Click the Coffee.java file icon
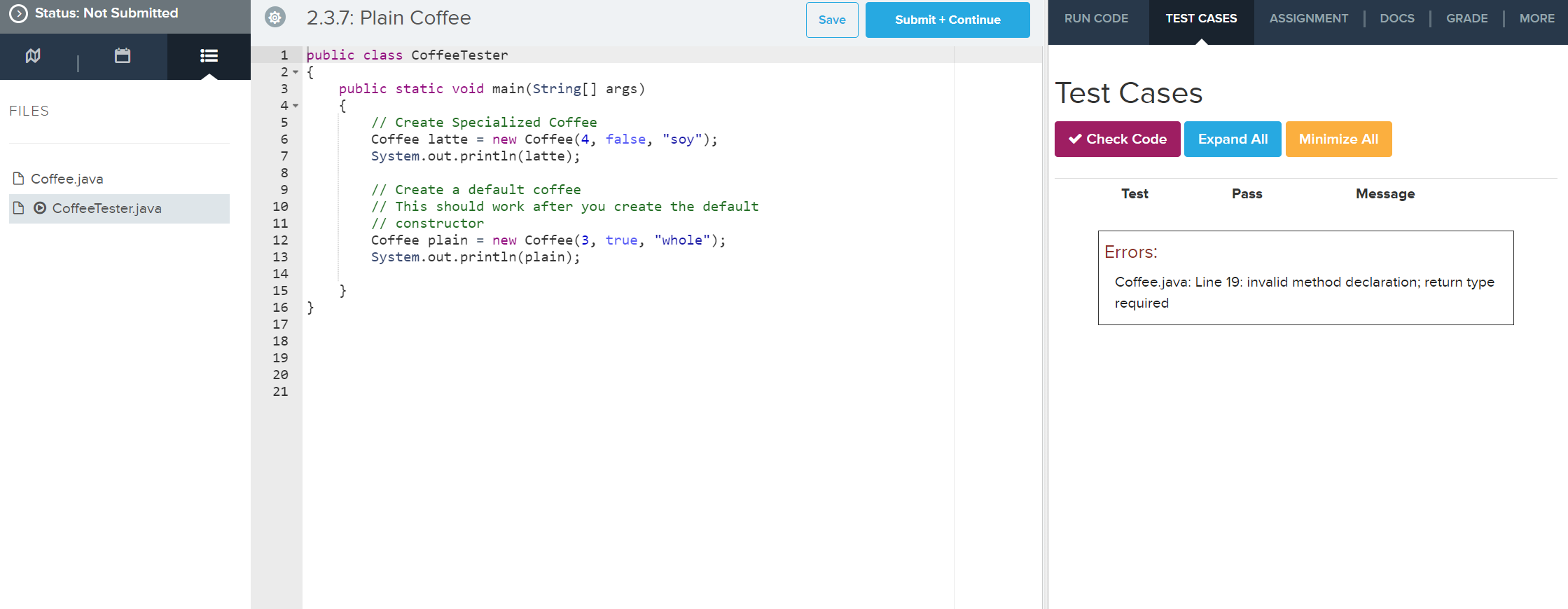Image resolution: width=1568 pixels, height=609 pixels. (x=19, y=179)
